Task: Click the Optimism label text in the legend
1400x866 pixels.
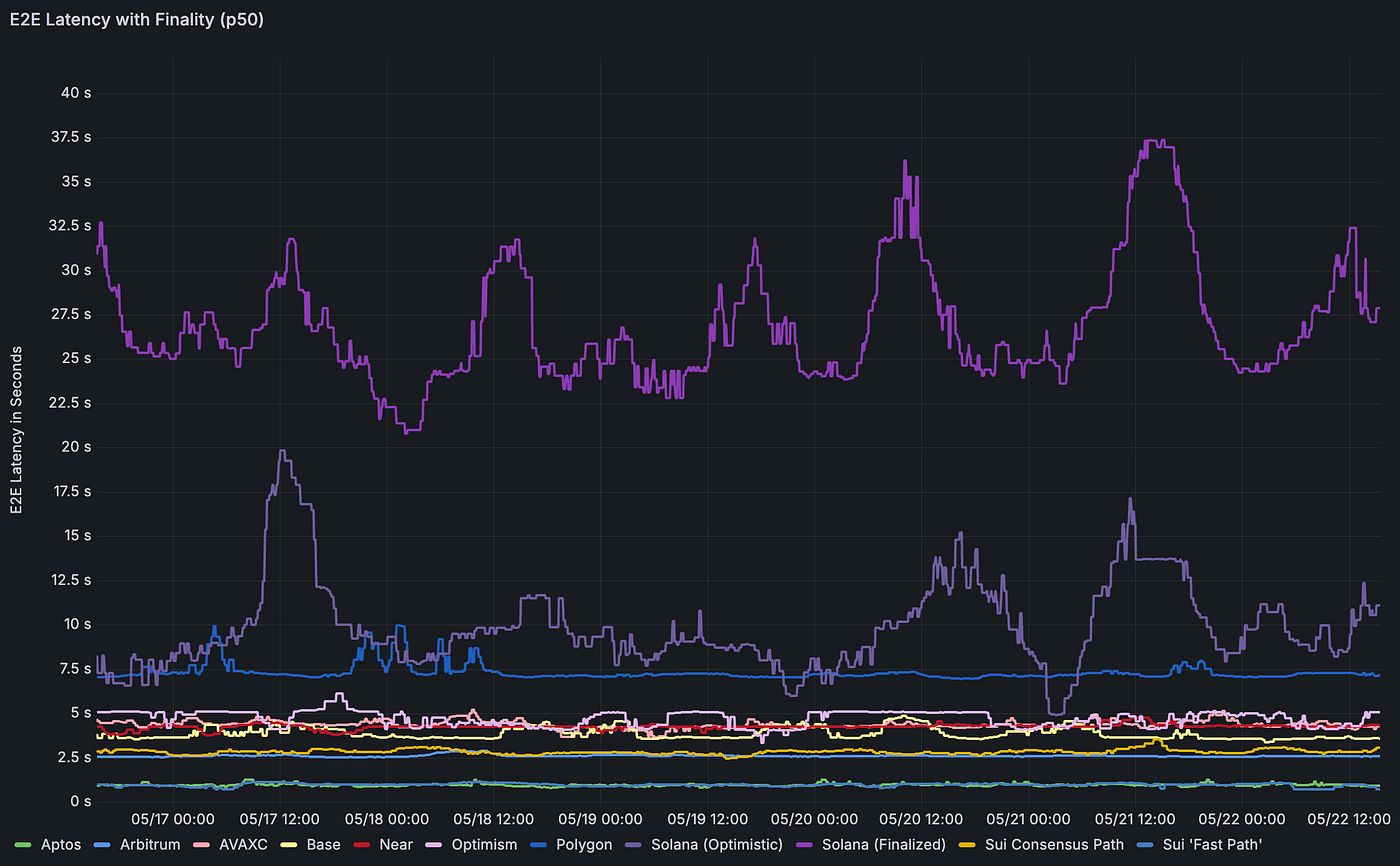Action: tap(483, 845)
